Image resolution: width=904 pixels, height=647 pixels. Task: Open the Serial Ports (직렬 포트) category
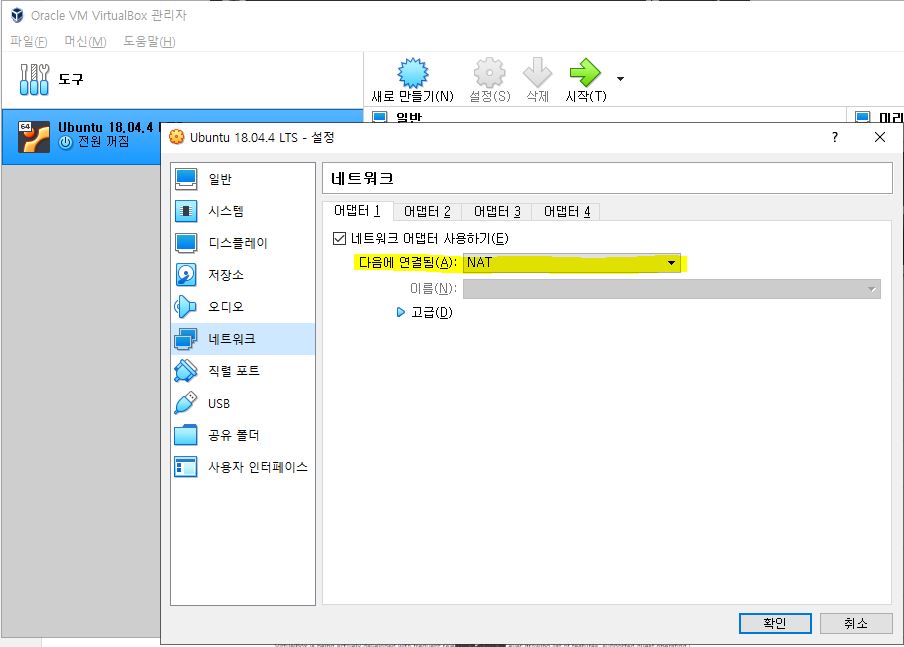(243, 371)
